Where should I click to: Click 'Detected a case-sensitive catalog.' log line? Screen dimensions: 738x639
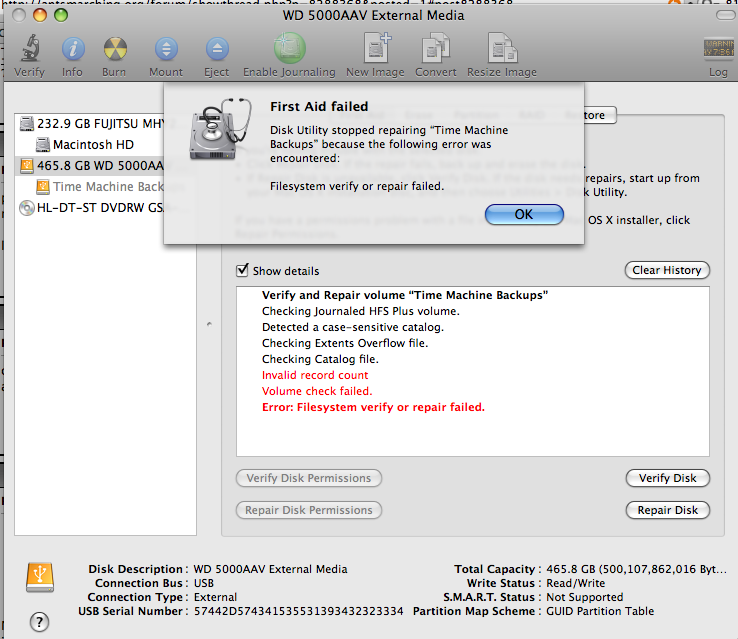(x=353, y=327)
